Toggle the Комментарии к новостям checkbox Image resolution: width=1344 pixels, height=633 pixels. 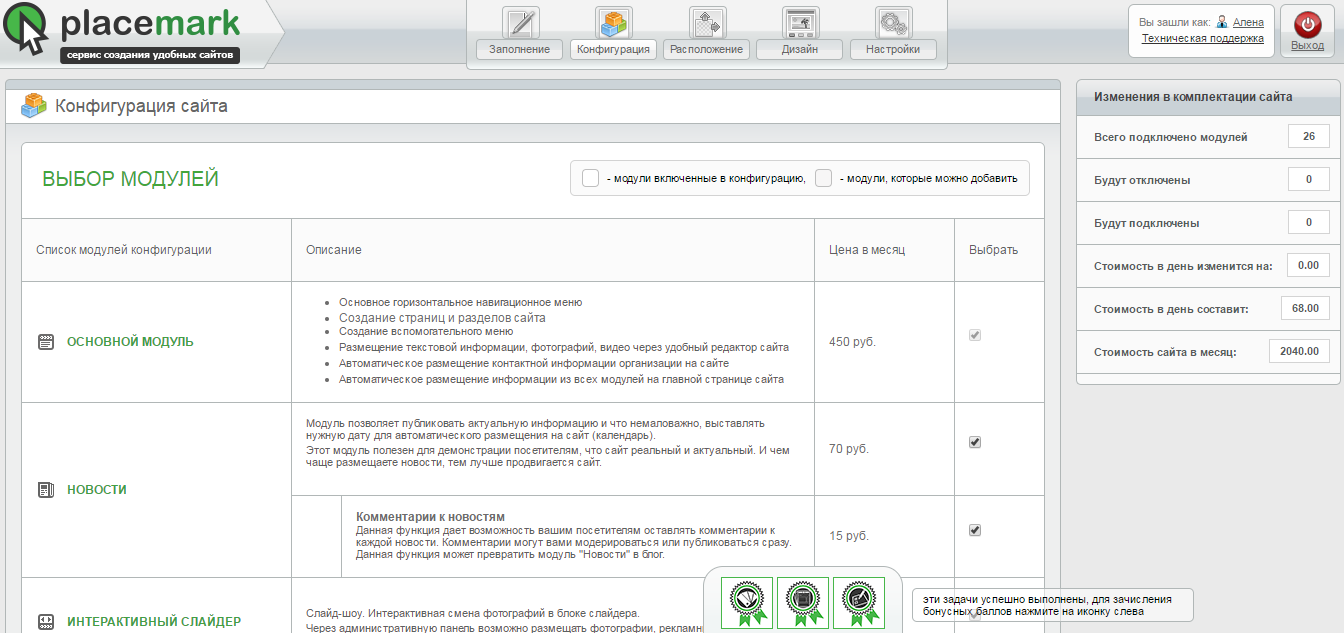pyautogui.click(x=975, y=530)
